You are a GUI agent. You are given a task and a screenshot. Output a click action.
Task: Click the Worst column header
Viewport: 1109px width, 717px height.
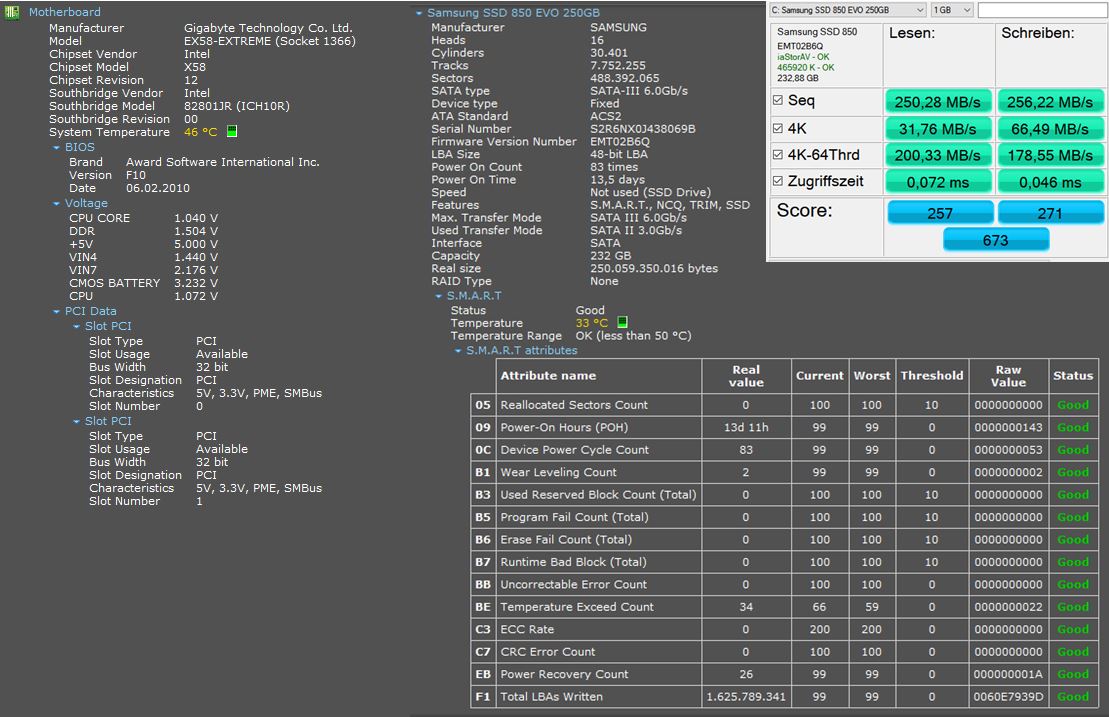871,376
